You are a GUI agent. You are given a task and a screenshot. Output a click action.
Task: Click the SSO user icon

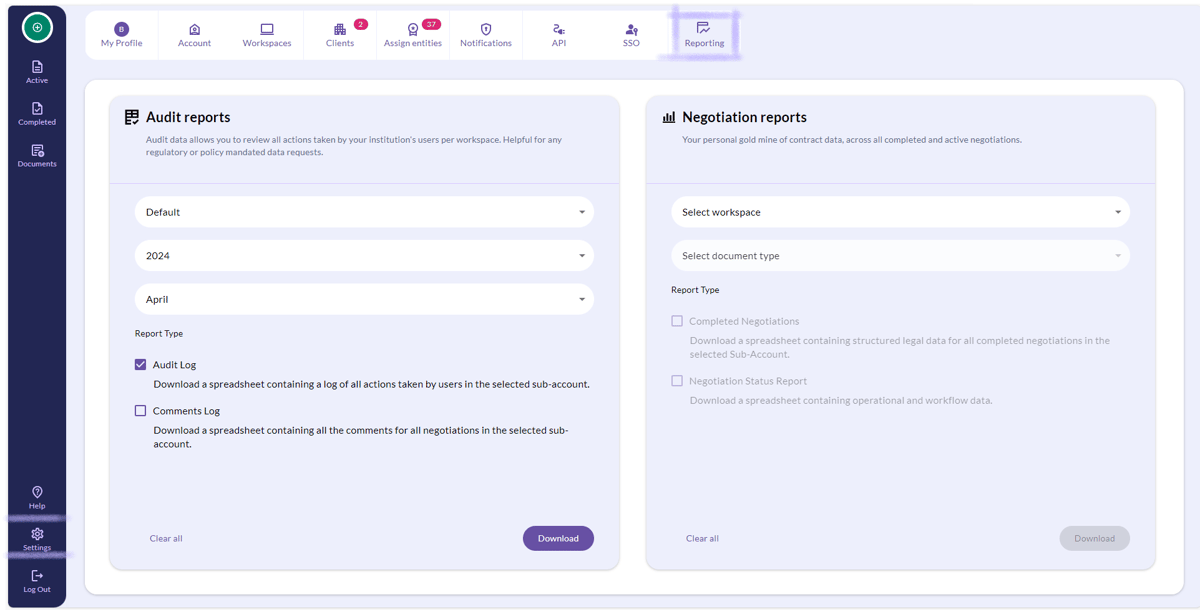pyautogui.click(x=631, y=30)
